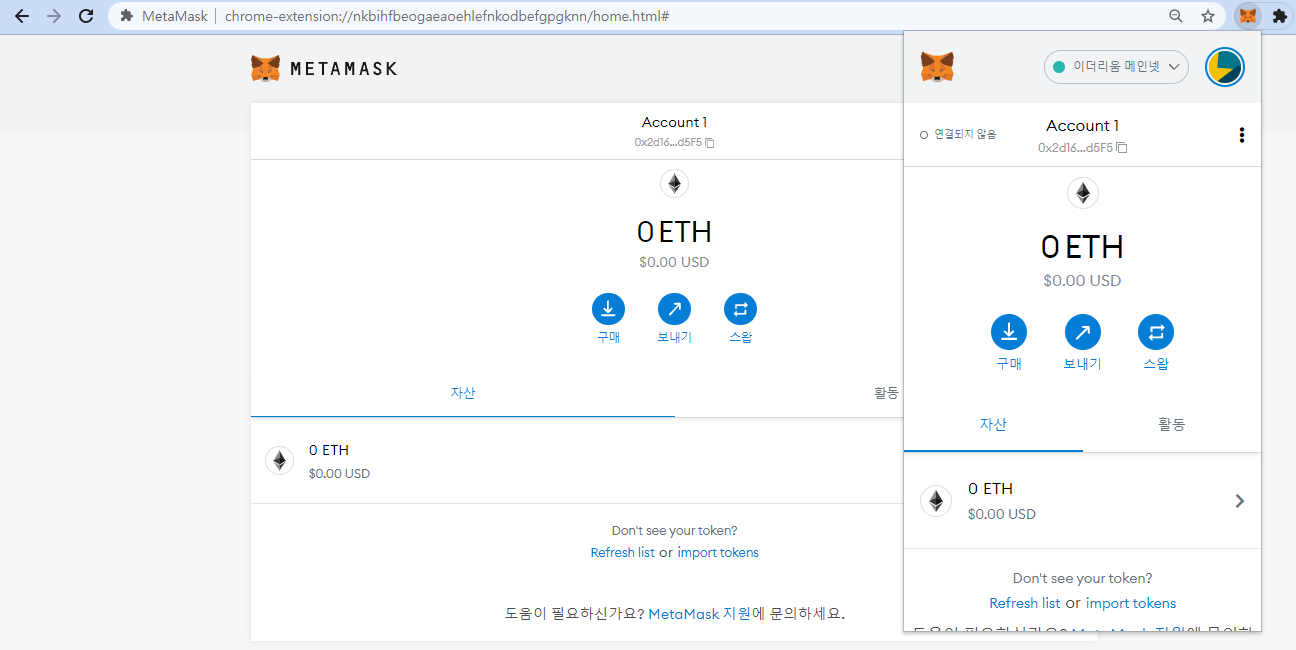1296x650 pixels.
Task: Open 0 ETH asset row on main page
Action: pyautogui.click(x=577, y=461)
